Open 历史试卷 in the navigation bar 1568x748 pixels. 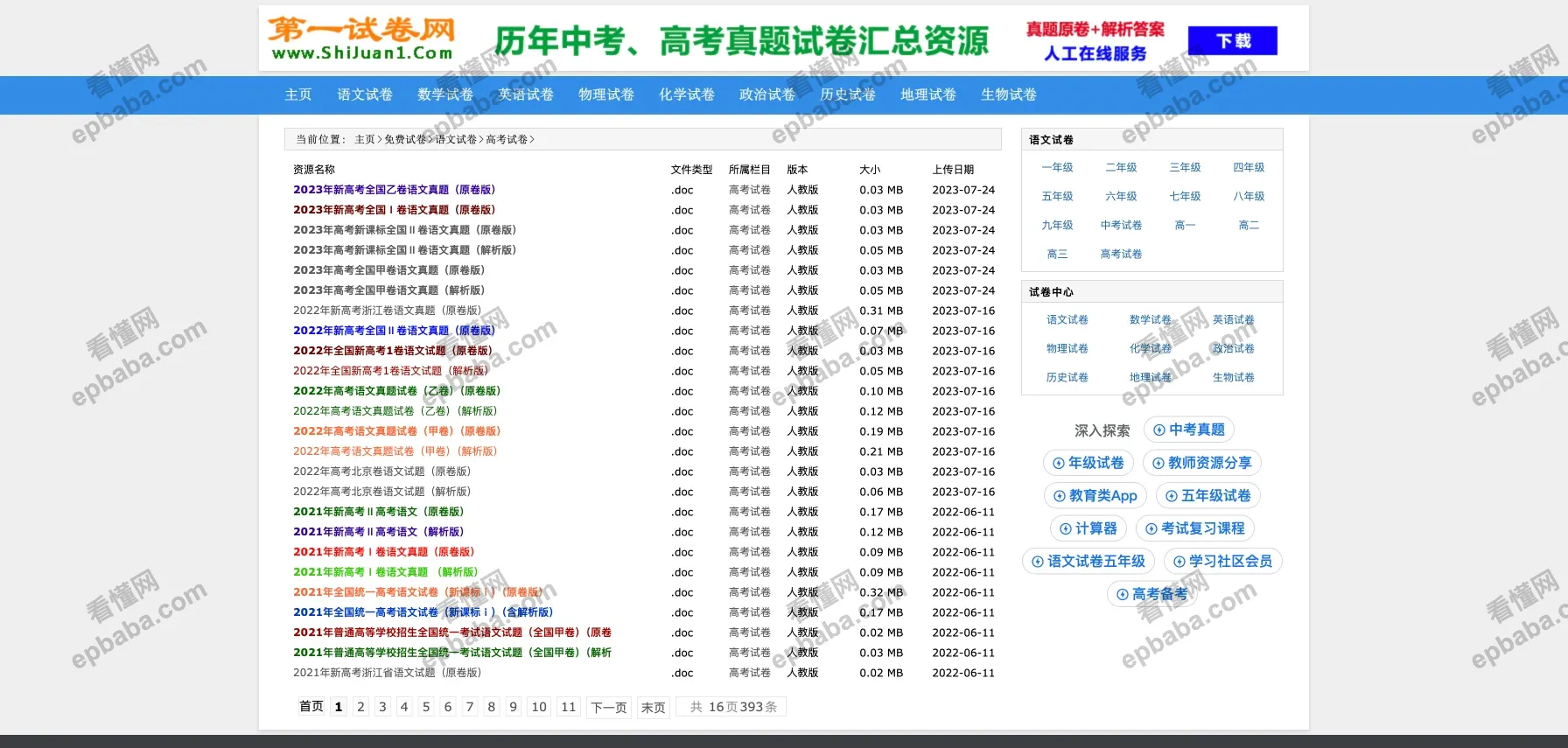pos(848,94)
